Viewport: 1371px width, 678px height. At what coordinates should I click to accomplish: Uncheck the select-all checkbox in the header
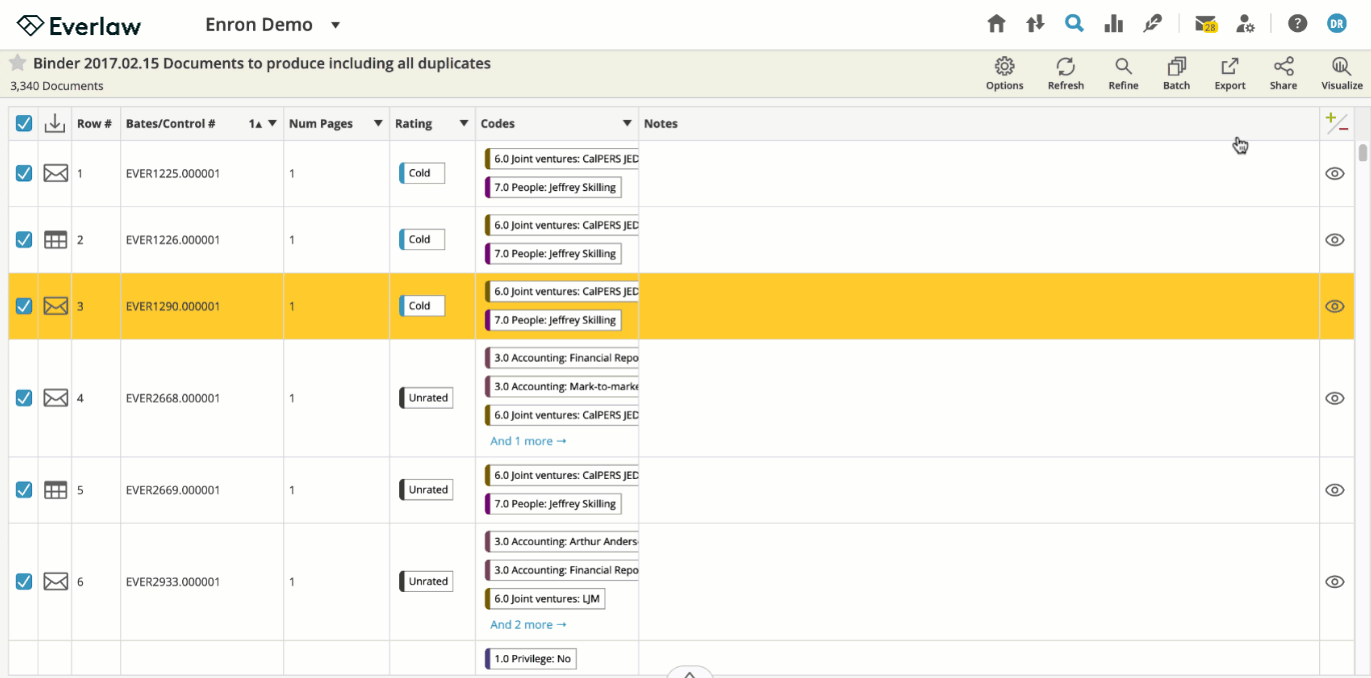[23, 122]
